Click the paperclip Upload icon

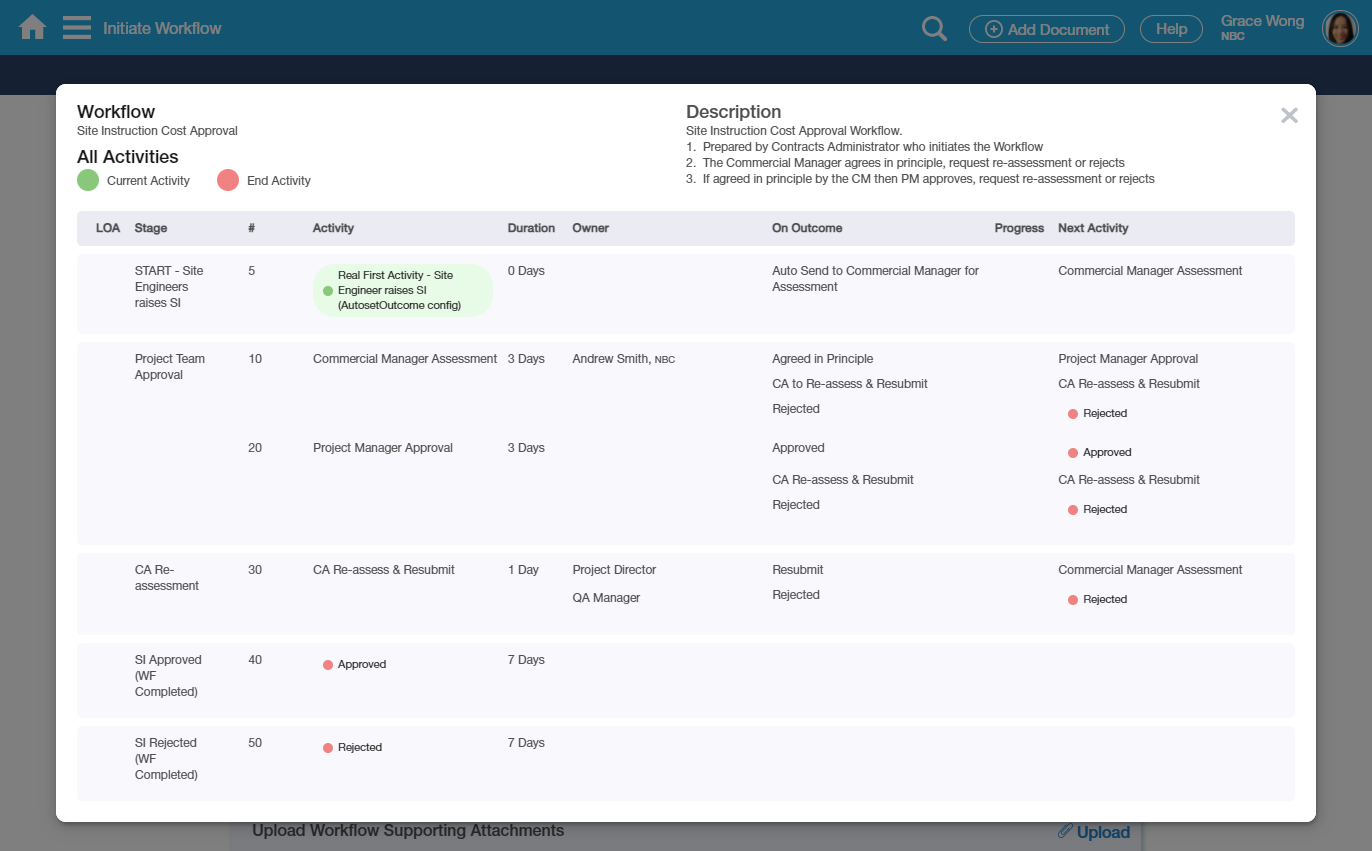(1065, 831)
